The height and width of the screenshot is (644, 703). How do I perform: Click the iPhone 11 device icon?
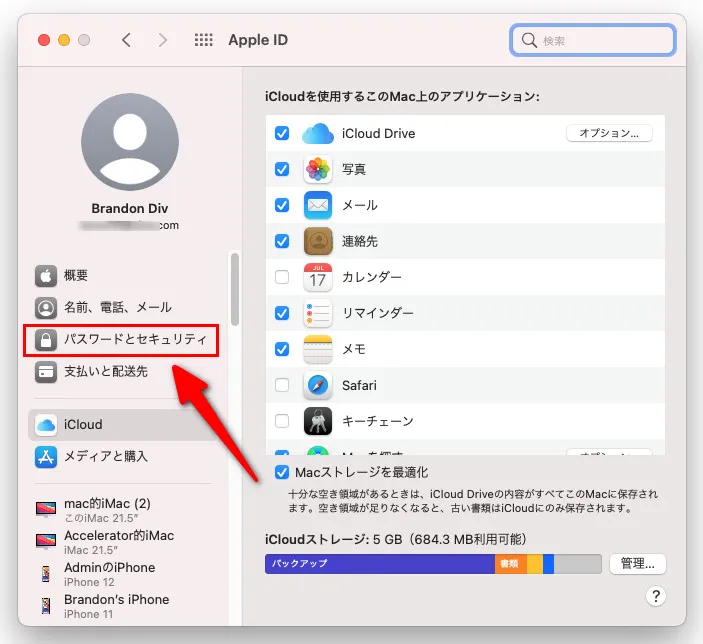46,606
